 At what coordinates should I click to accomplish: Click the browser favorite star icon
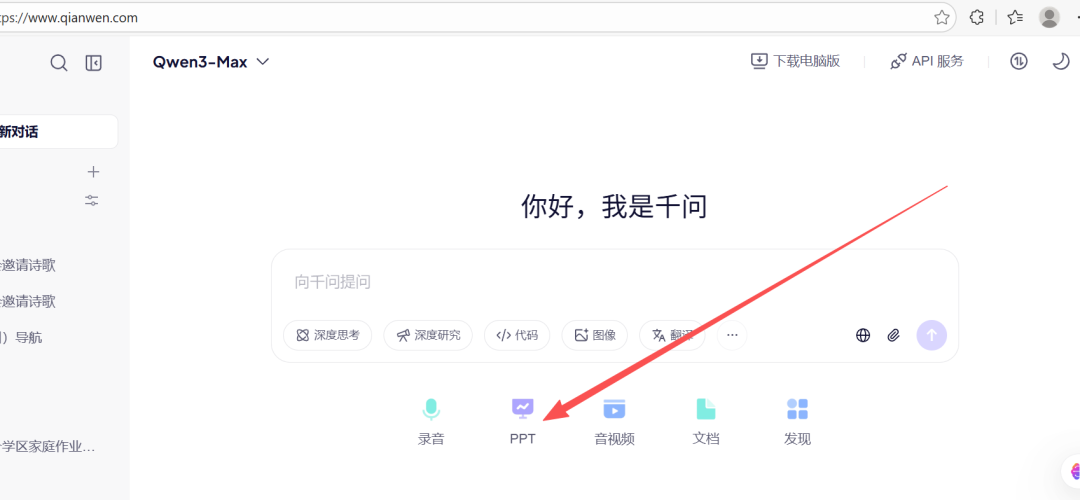point(942,18)
